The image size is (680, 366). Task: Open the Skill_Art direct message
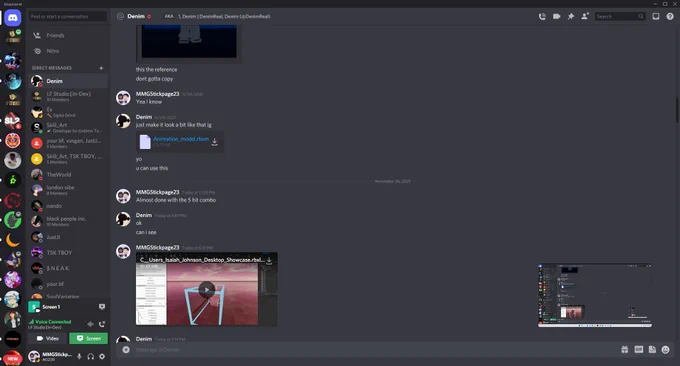tap(68, 127)
